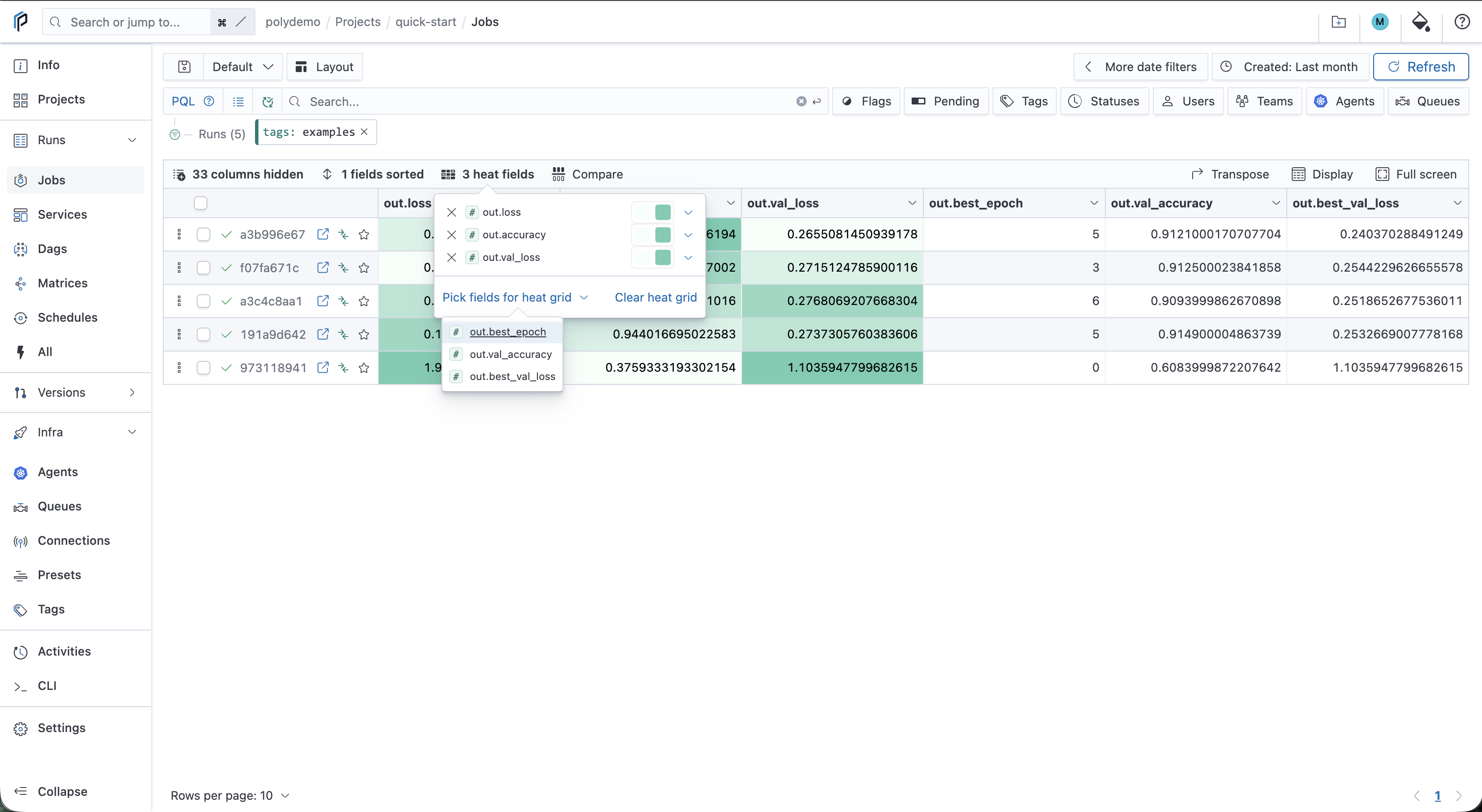Open out.loss heat color dropdown arrow
Image resolution: width=1482 pixels, height=812 pixels.
[688, 212]
